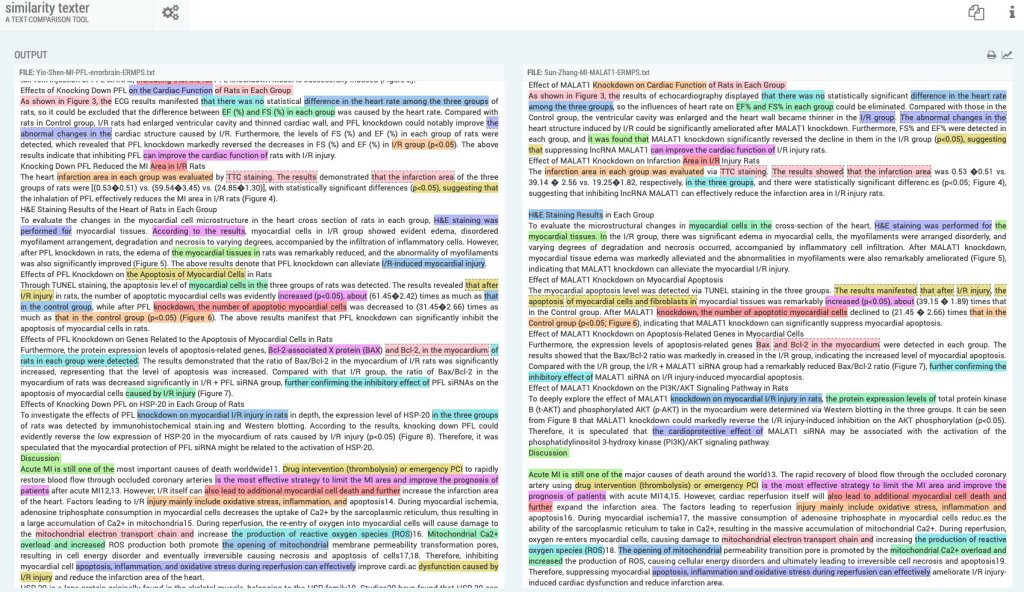The image size is (1024, 592).
Task: Show statistics via the chart icon
Action: tap(1006, 55)
